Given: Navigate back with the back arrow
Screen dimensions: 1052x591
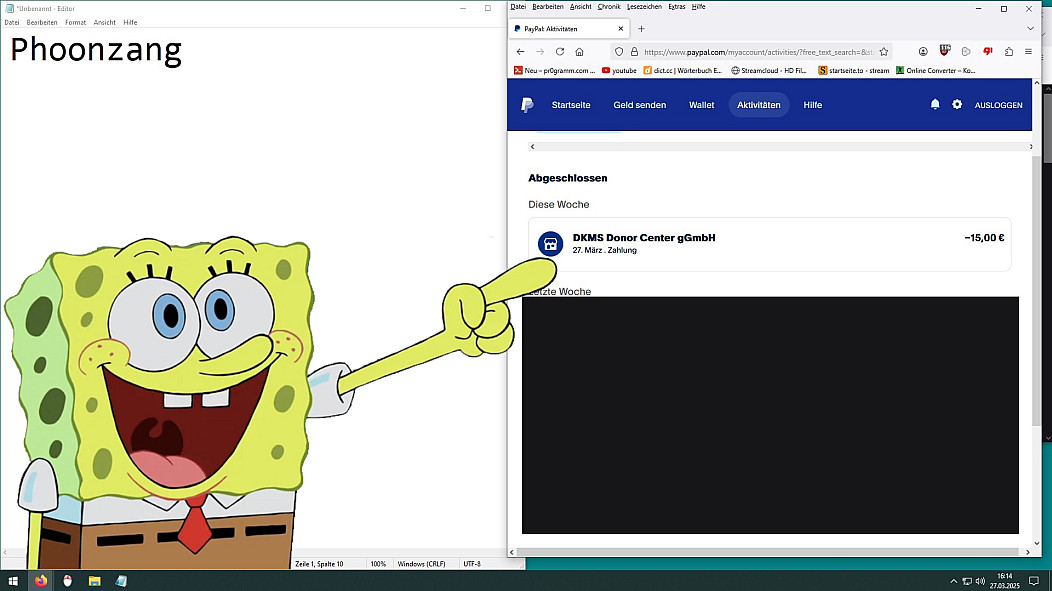Looking at the screenshot, I should (x=520, y=51).
